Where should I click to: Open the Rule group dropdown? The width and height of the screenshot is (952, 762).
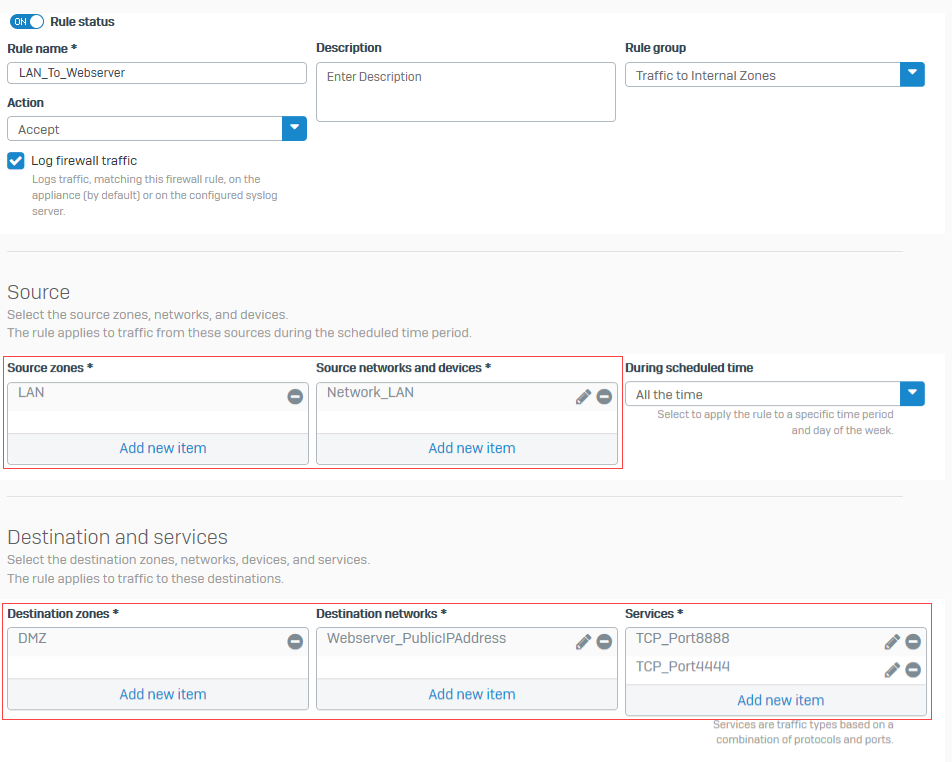pos(912,74)
